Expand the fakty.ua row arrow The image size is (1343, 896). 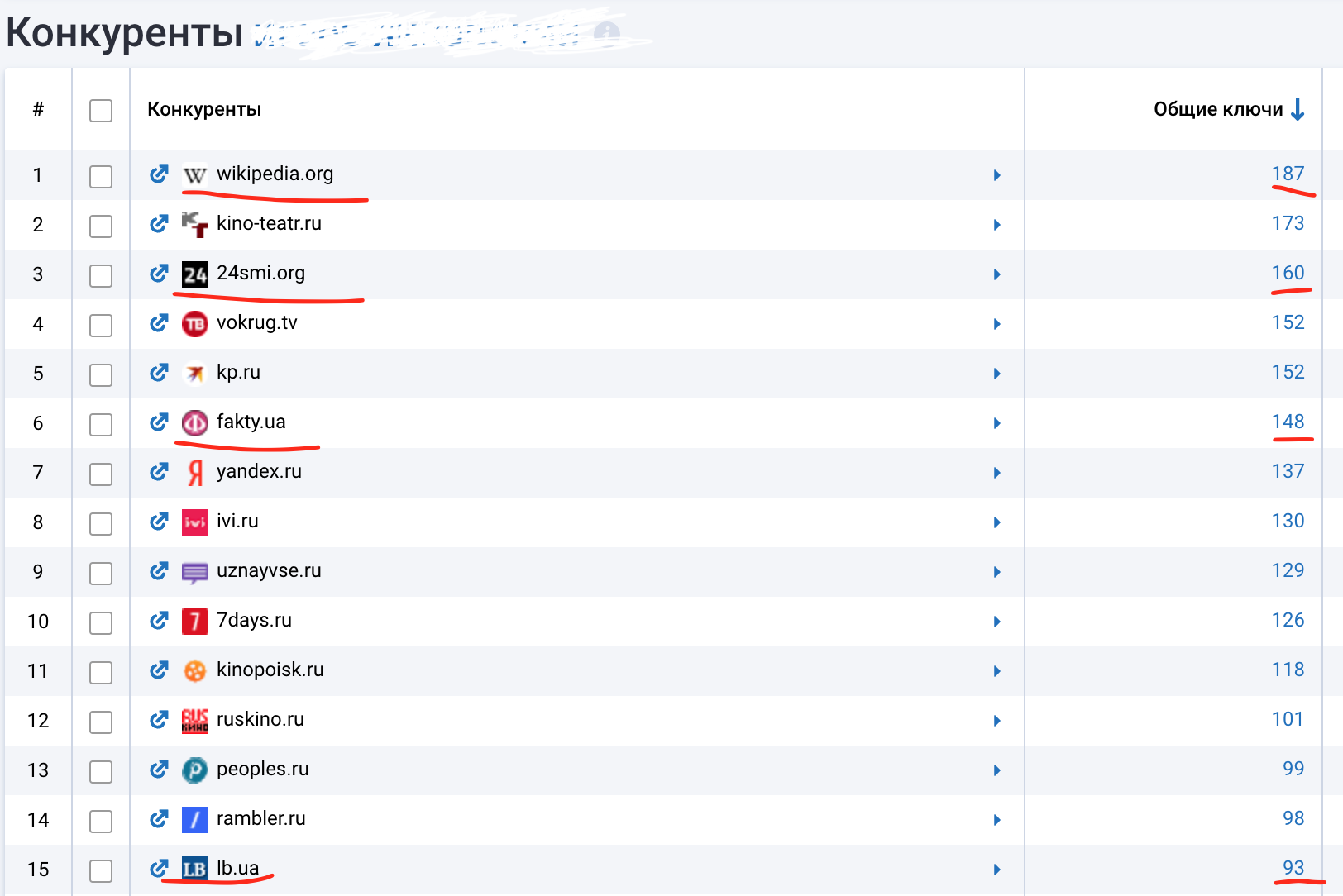pos(997,423)
